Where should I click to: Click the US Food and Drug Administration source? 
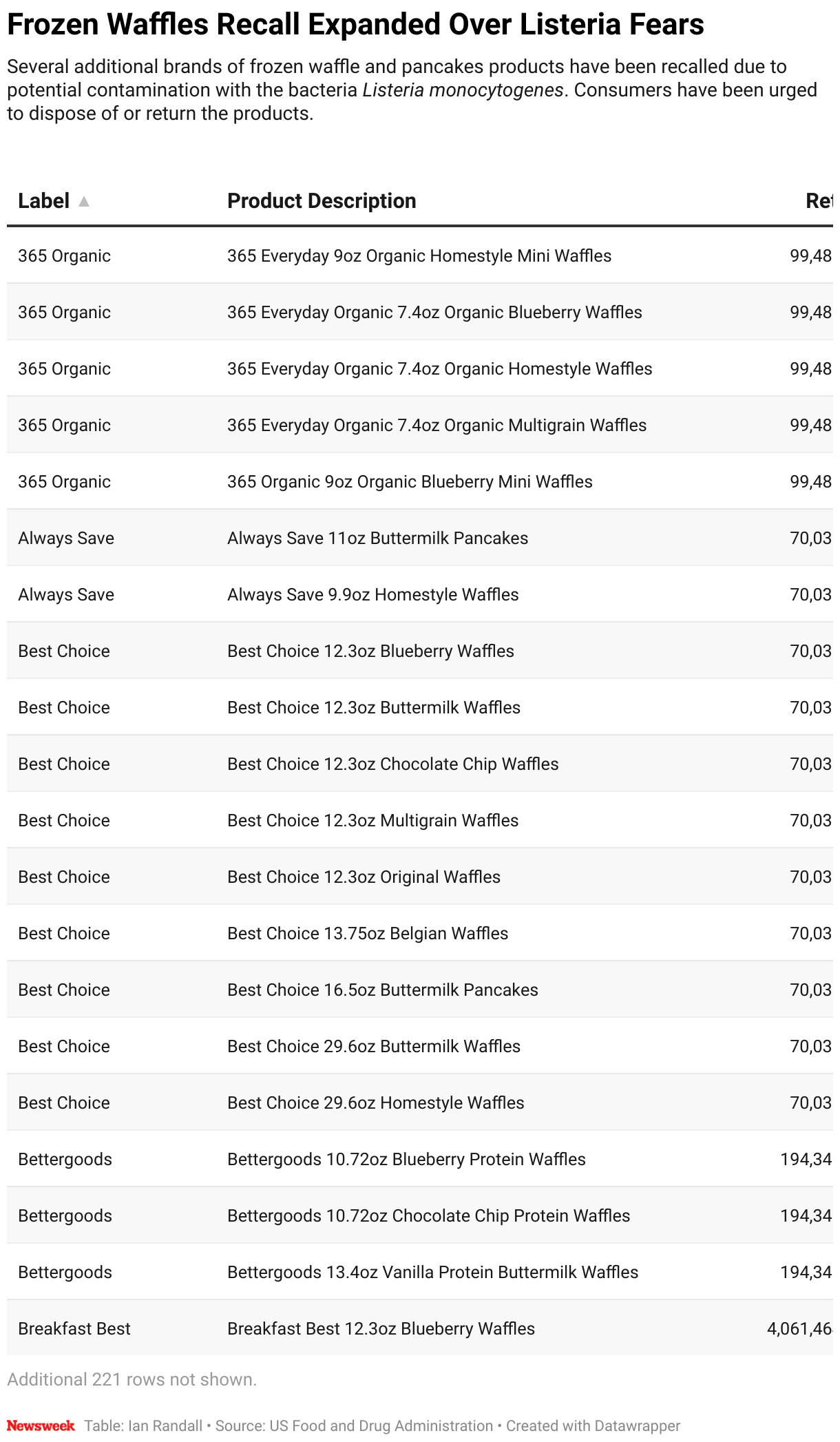click(x=381, y=1425)
